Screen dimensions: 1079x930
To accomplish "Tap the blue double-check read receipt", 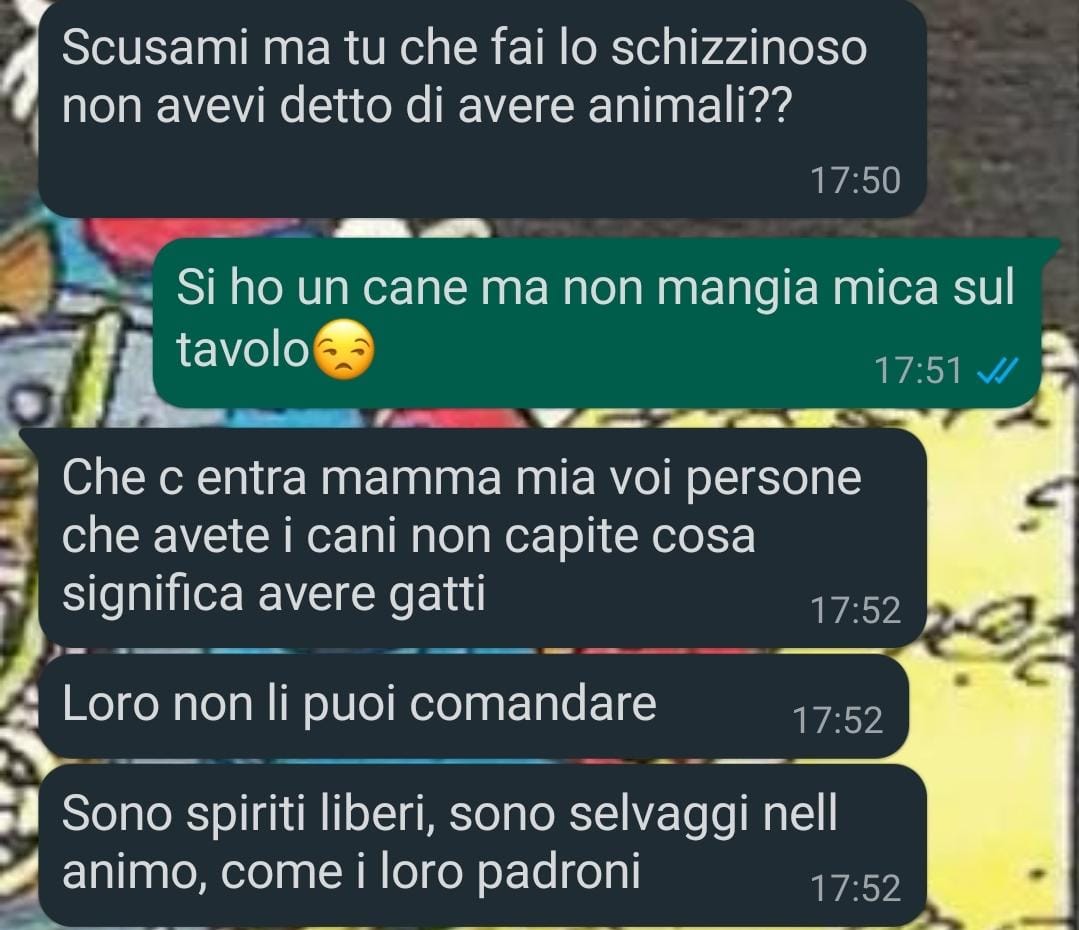I will (996, 372).
